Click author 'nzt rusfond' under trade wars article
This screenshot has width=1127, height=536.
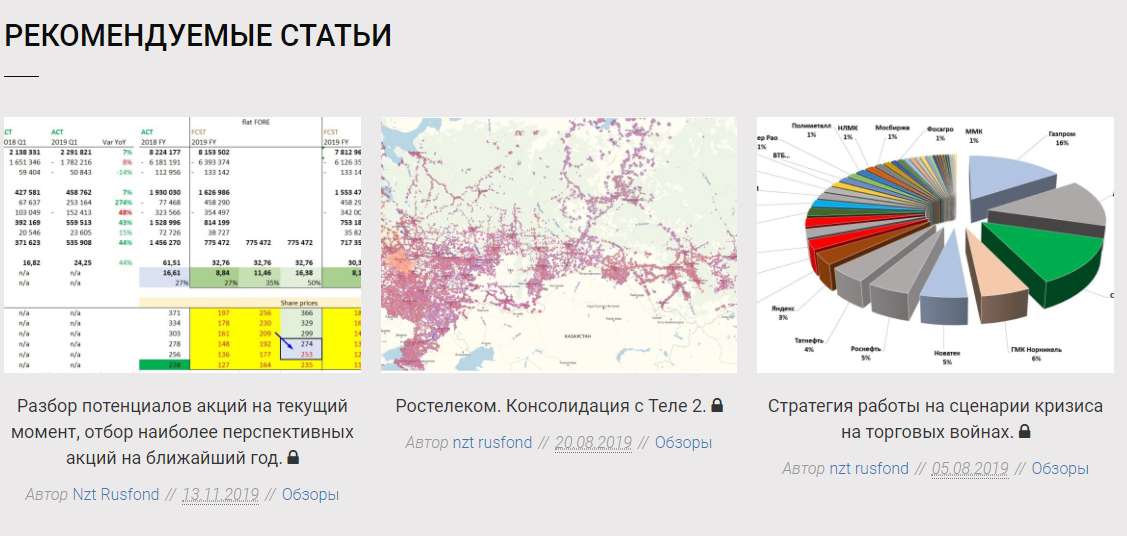869,468
